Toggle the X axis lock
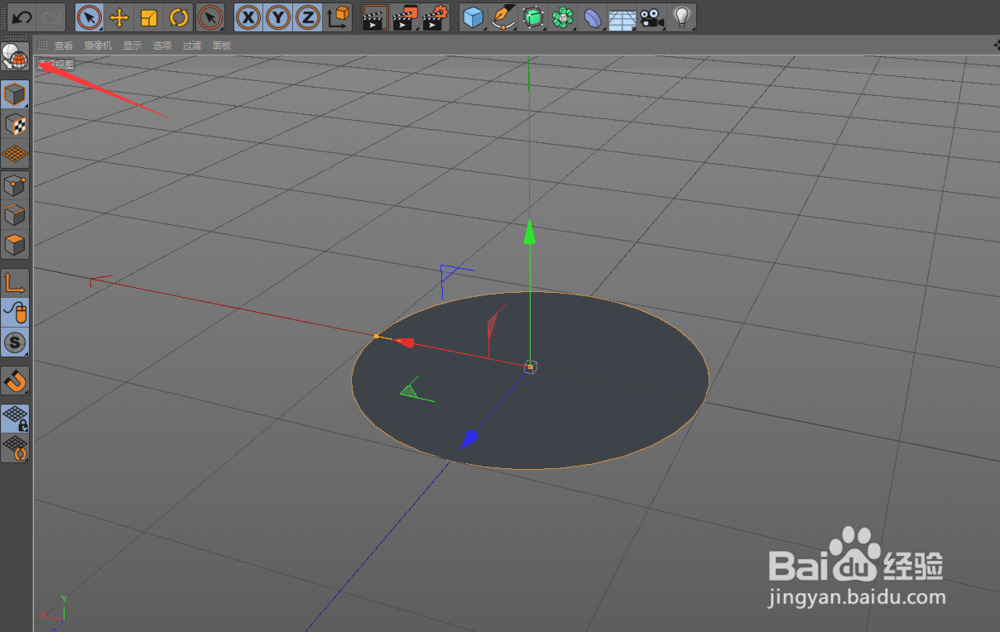Screen dimensions: 1000x632 pos(248,17)
